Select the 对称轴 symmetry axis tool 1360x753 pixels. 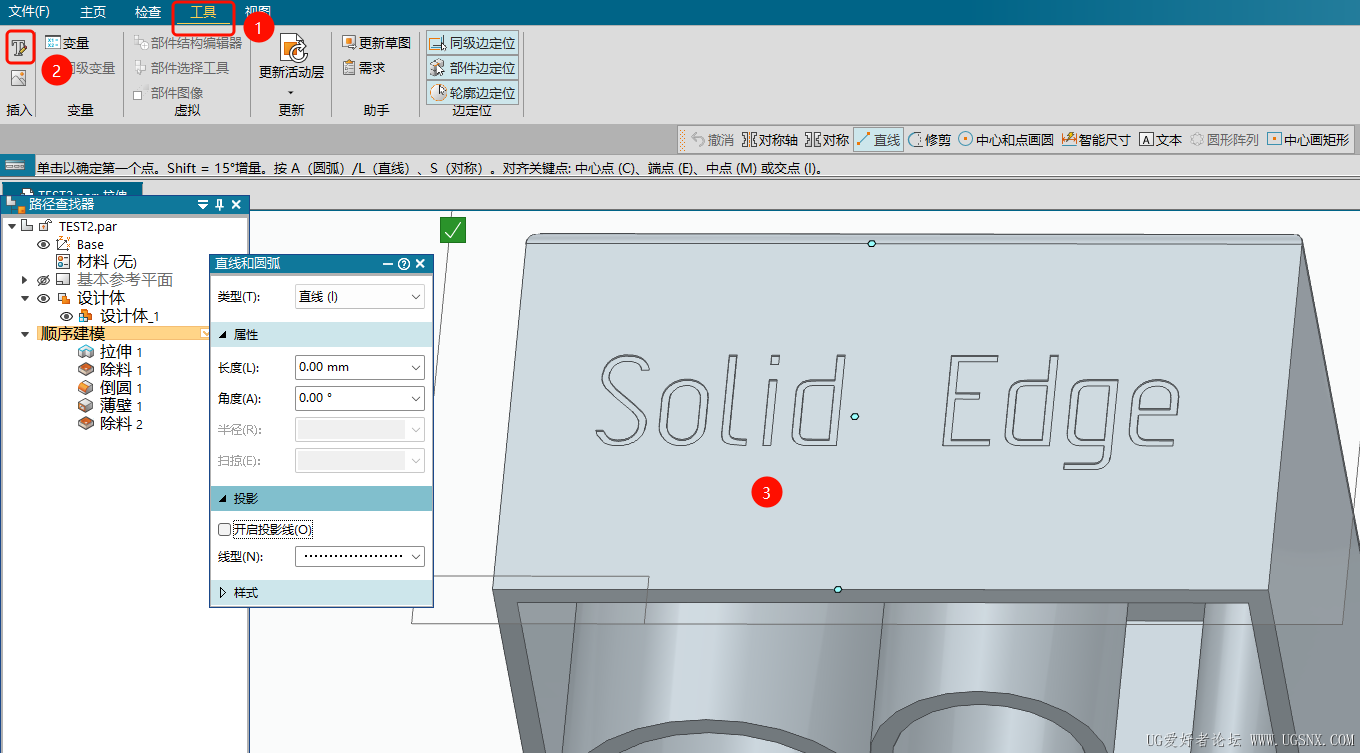(769, 140)
